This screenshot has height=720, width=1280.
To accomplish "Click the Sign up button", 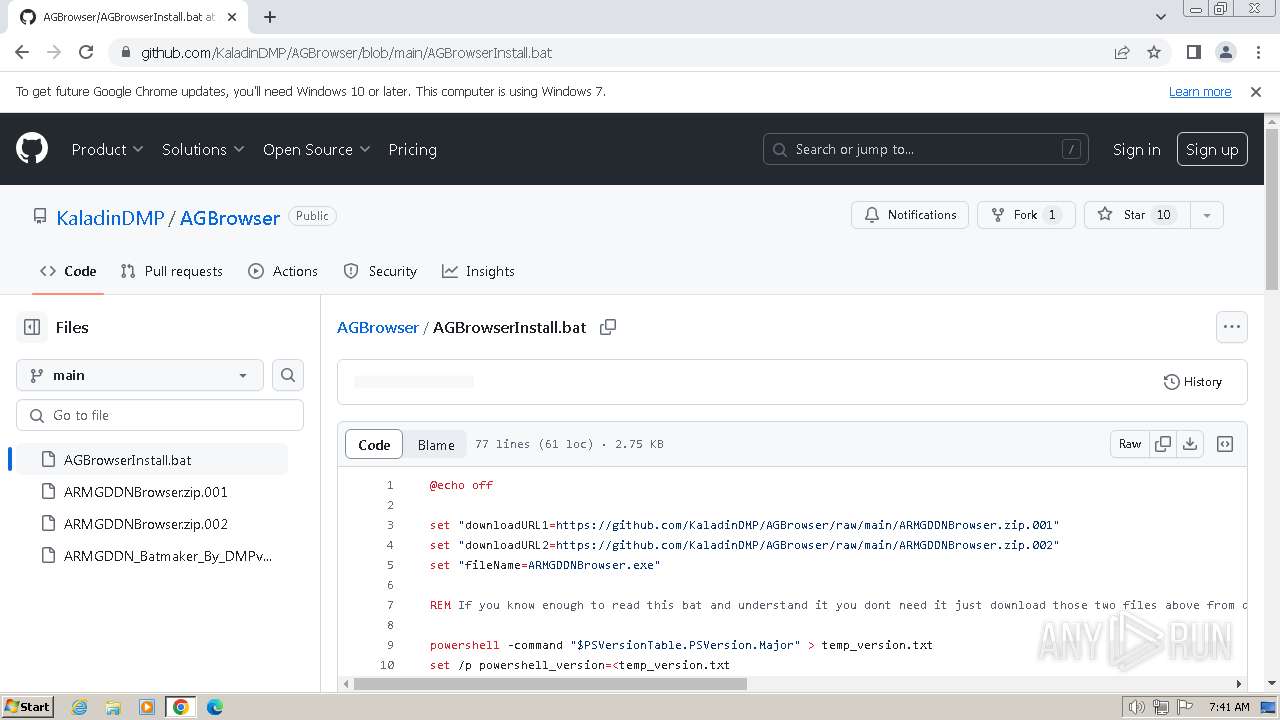I will pos(1212,149).
